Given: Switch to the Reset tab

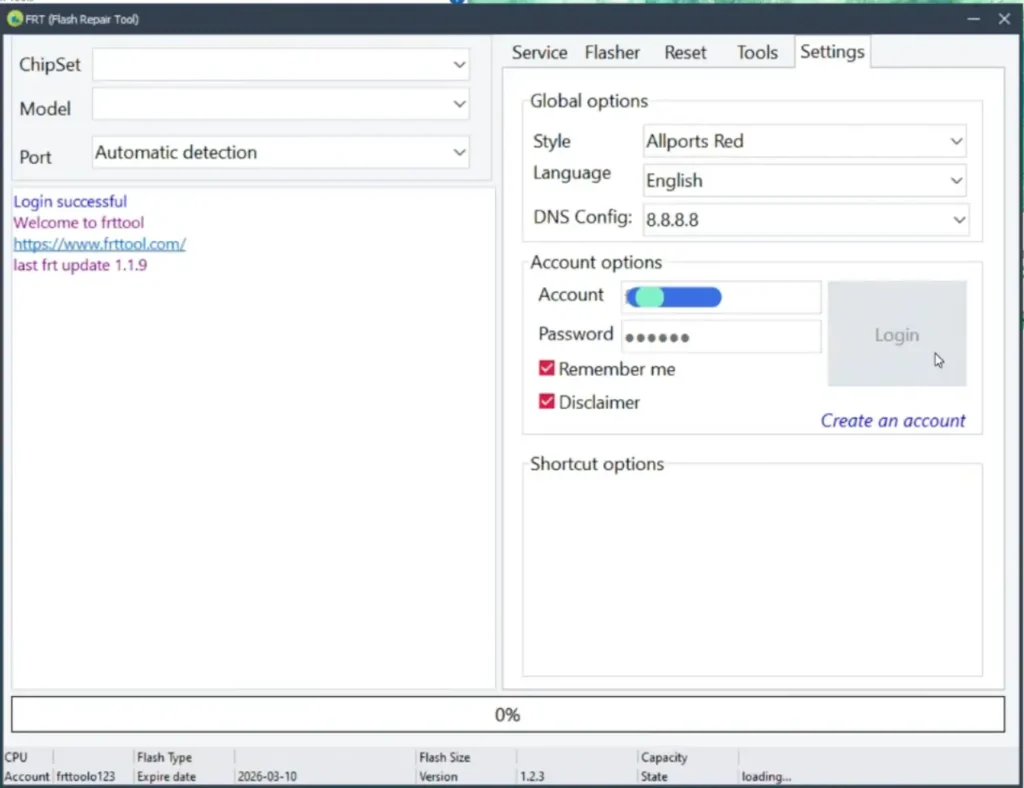Looking at the screenshot, I should (685, 52).
